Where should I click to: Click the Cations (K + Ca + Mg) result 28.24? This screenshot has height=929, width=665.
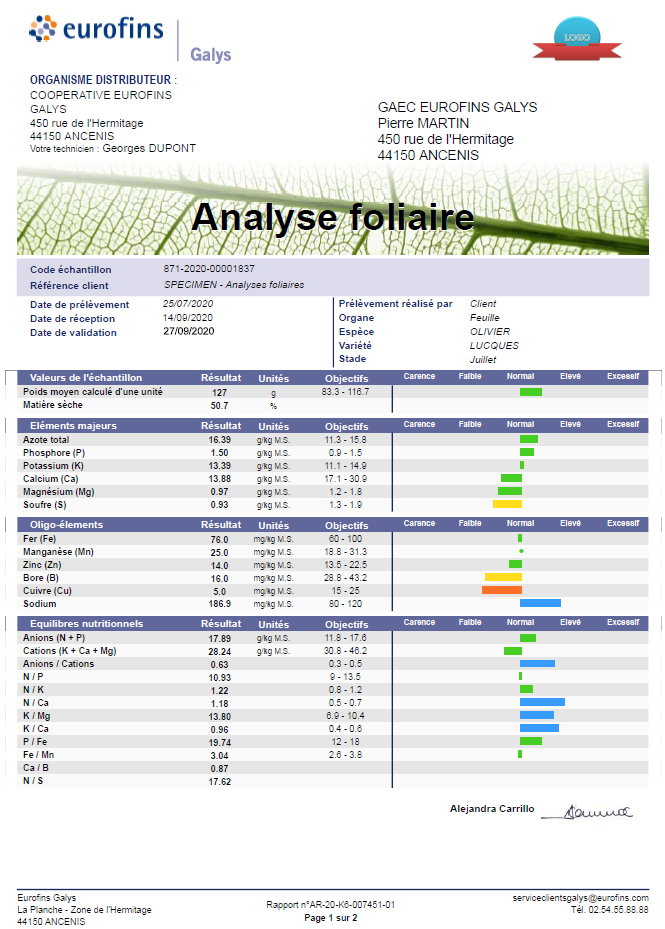click(219, 651)
